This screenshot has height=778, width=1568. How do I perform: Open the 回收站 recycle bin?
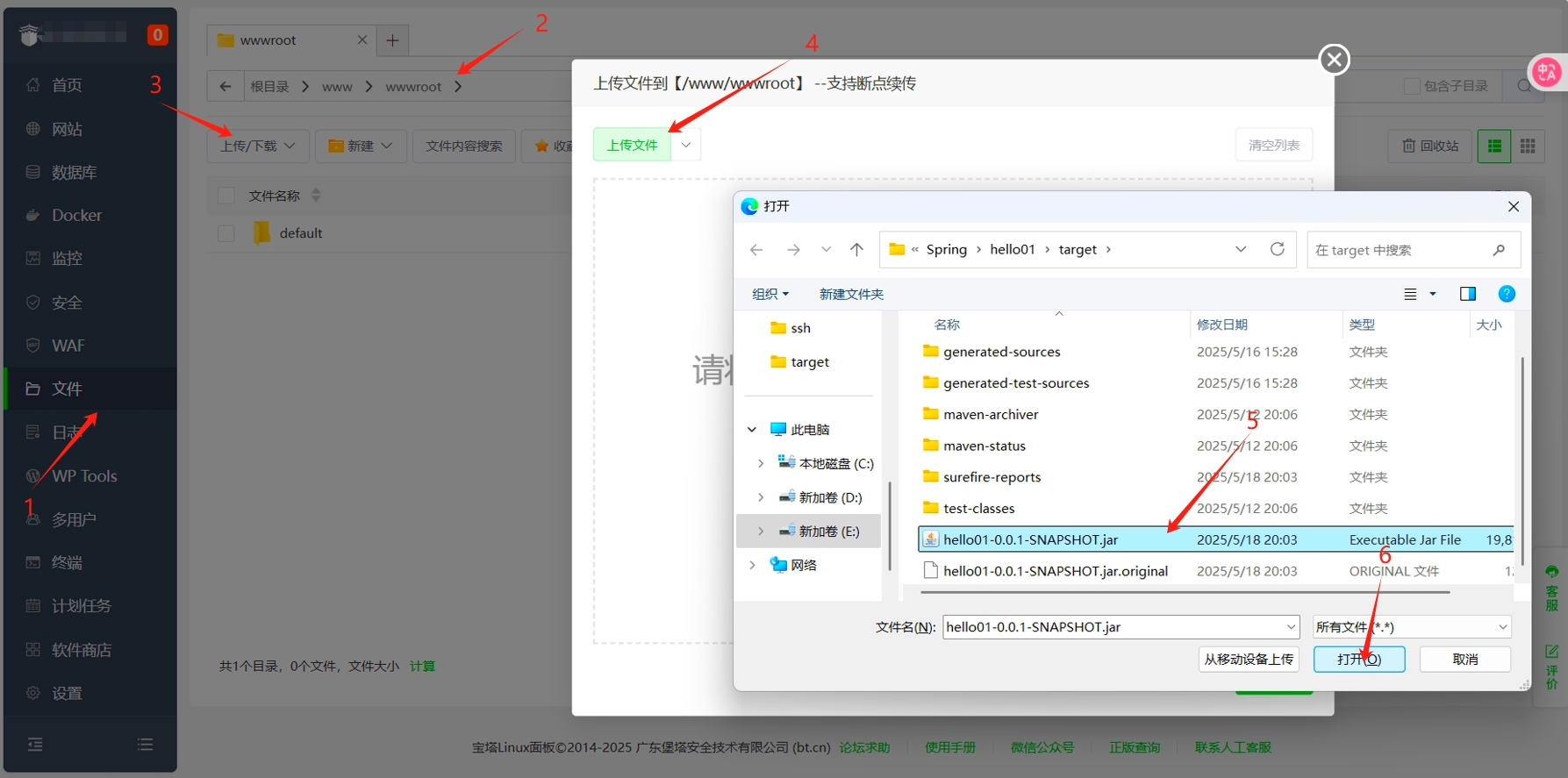[x=1429, y=146]
